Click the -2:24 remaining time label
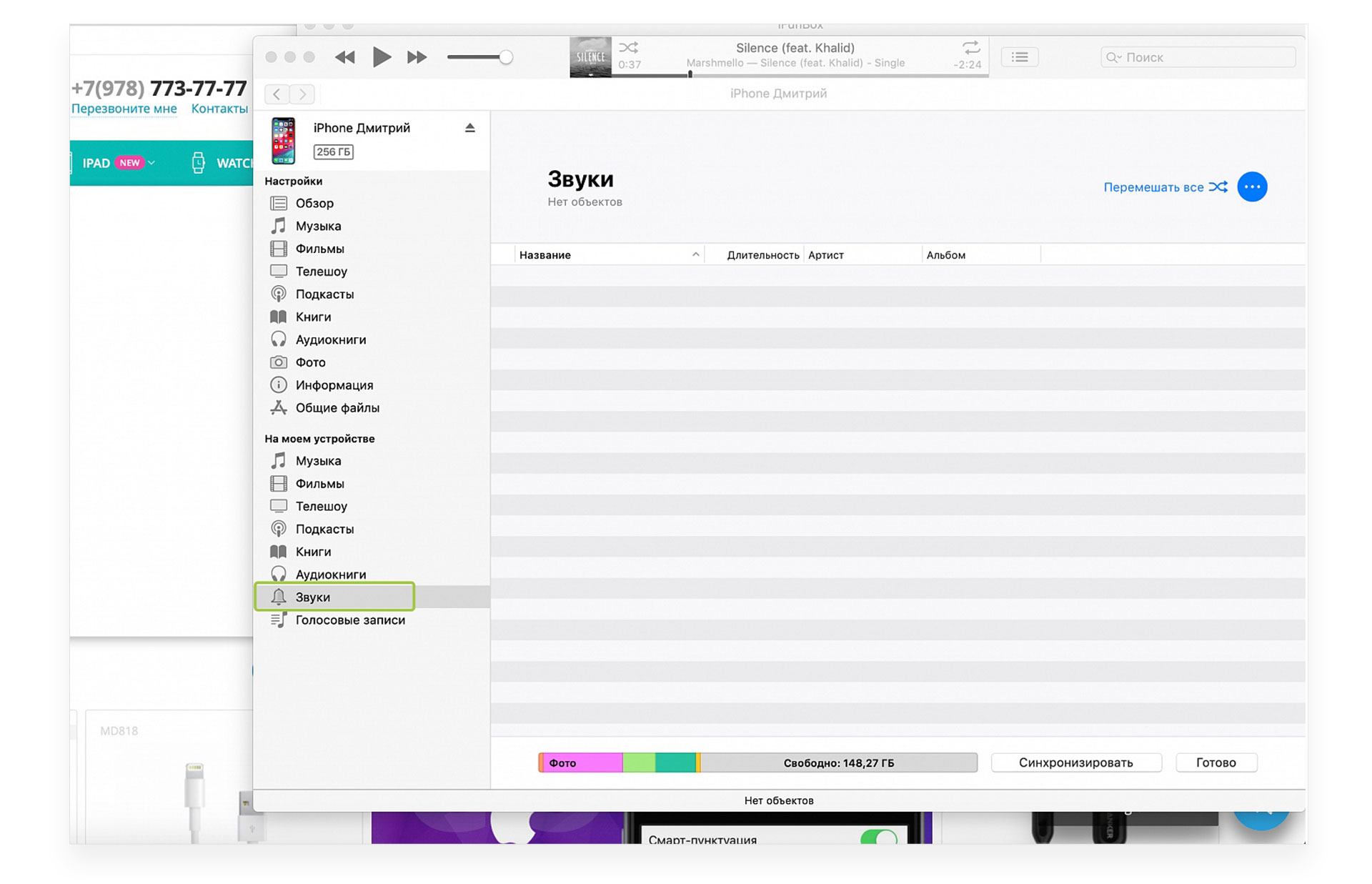 [968, 65]
